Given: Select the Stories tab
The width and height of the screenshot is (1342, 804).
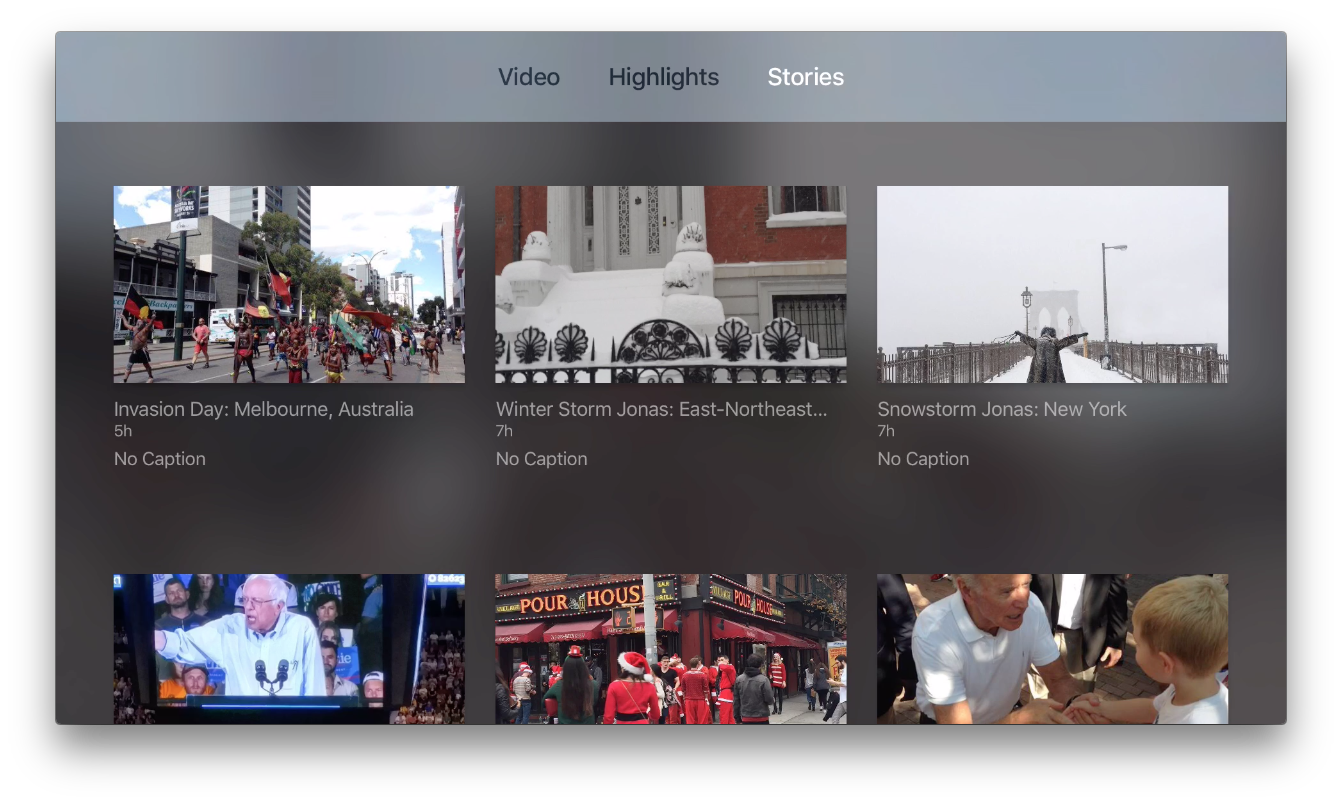Looking at the screenshot, I should pos(805,77).
